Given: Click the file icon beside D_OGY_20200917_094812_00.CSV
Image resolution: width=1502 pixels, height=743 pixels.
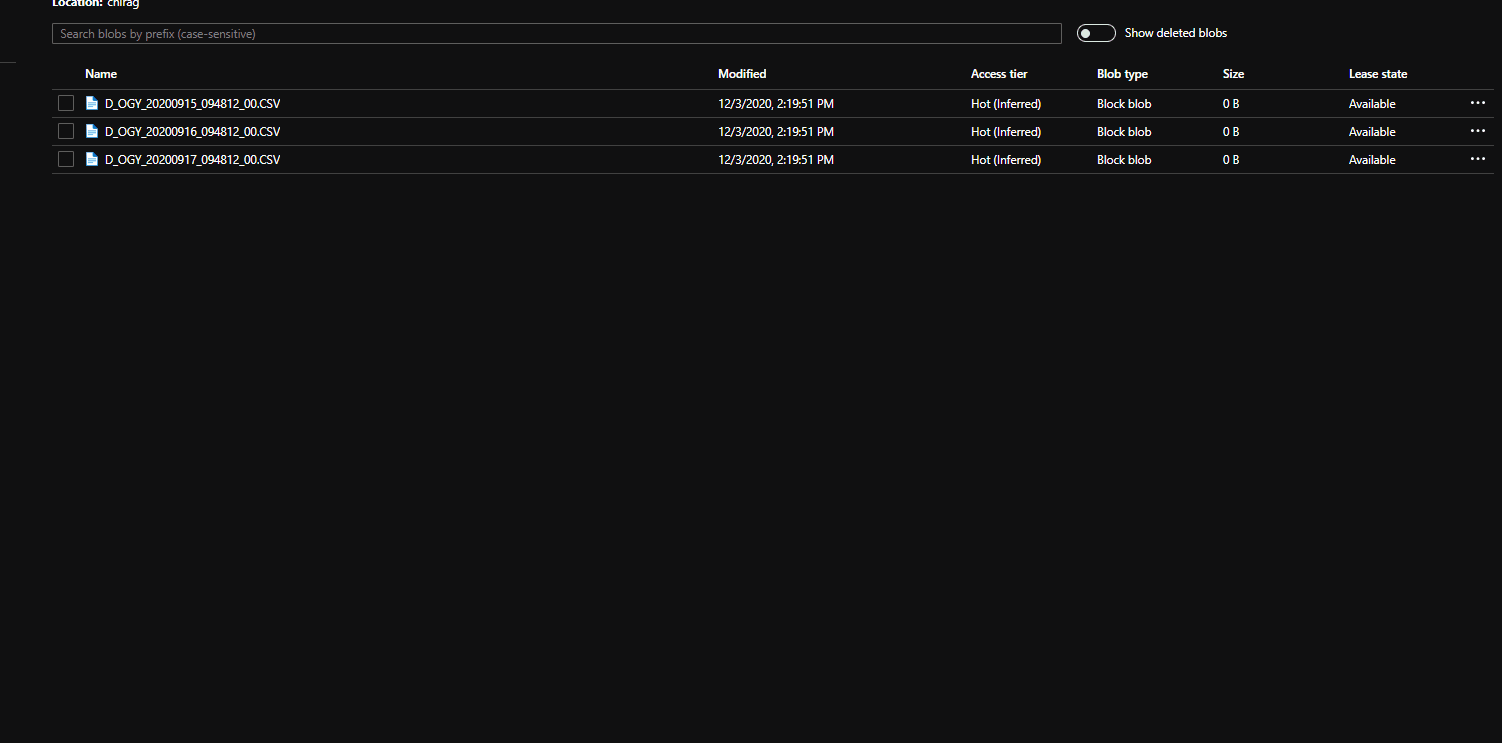Looking at the screenshot, I should [91, 159].
